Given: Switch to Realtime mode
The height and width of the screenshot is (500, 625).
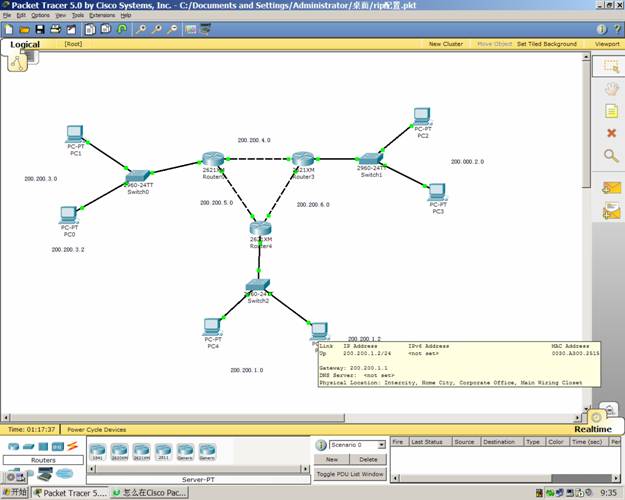Looking at the screenshot, I should point(592,428).
